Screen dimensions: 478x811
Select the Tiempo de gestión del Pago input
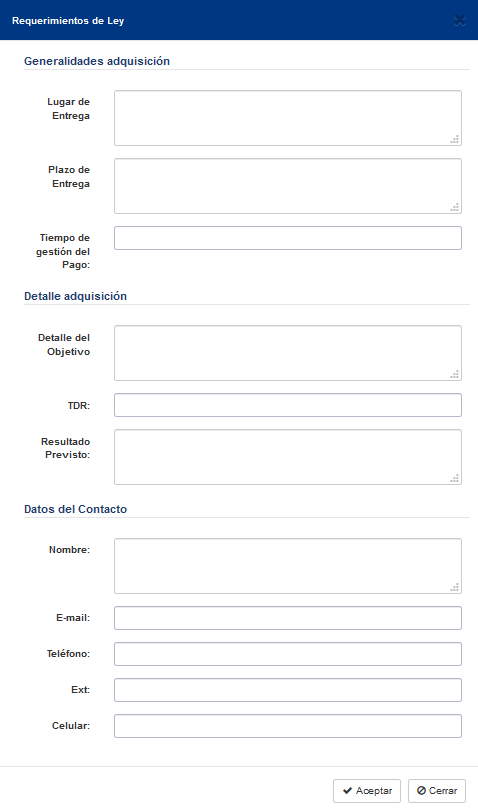288,238
